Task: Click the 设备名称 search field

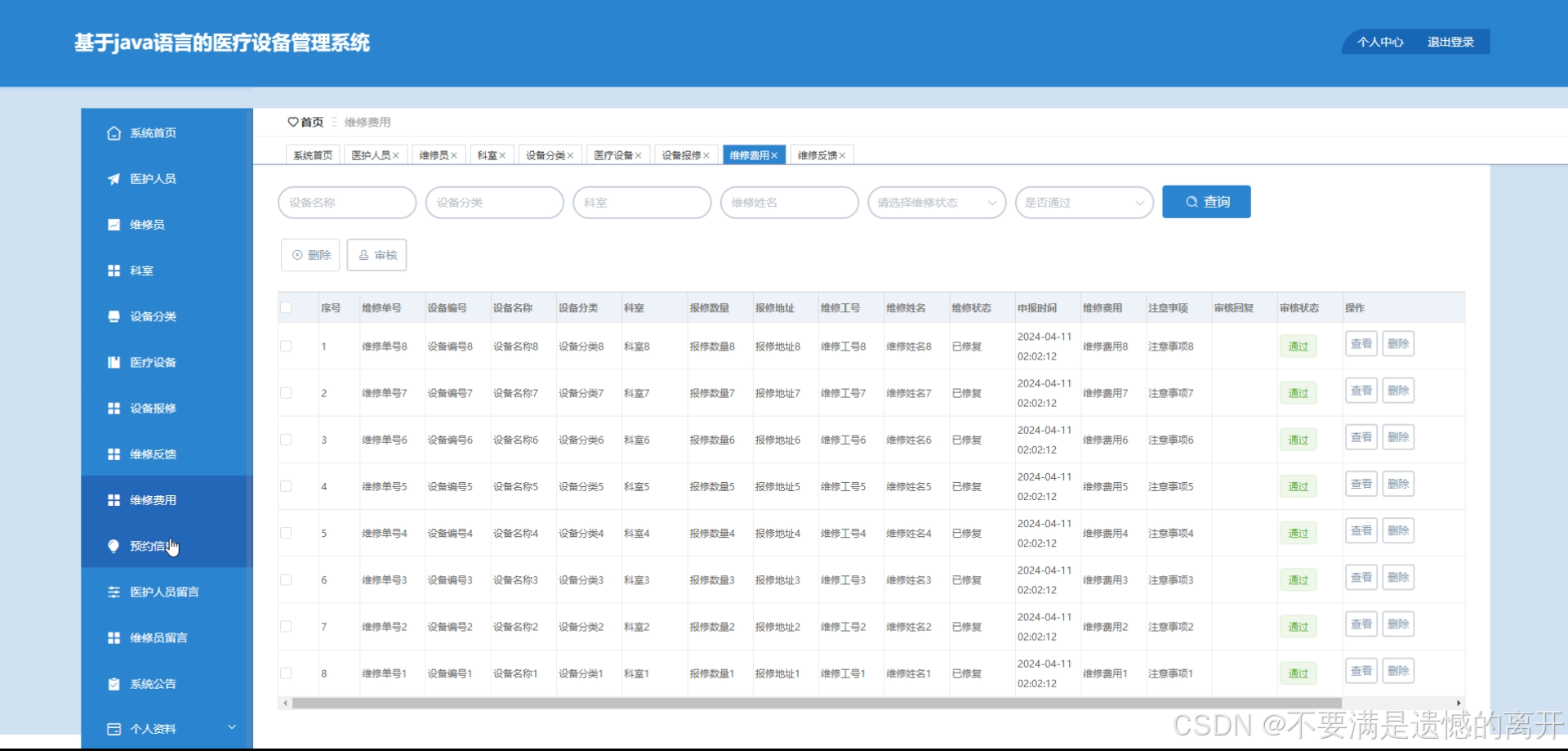Action: [x=347, y=203]
